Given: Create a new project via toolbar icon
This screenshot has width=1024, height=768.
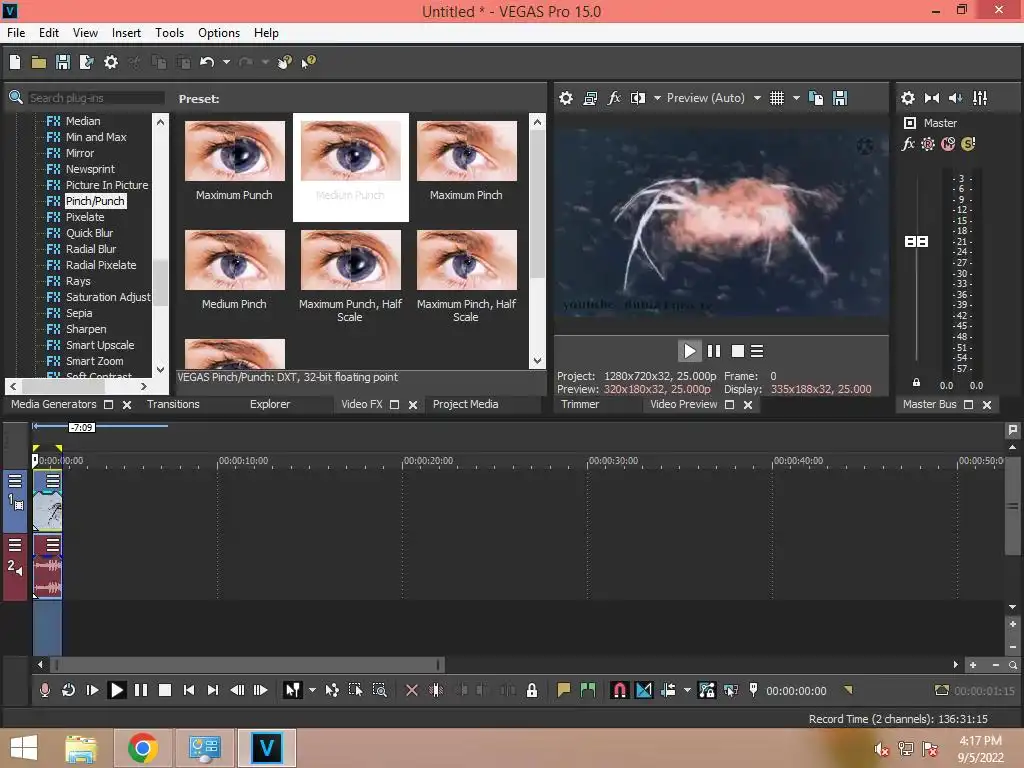Looking at the screenshot, I should pyautogui.click(x=15, y=62).
